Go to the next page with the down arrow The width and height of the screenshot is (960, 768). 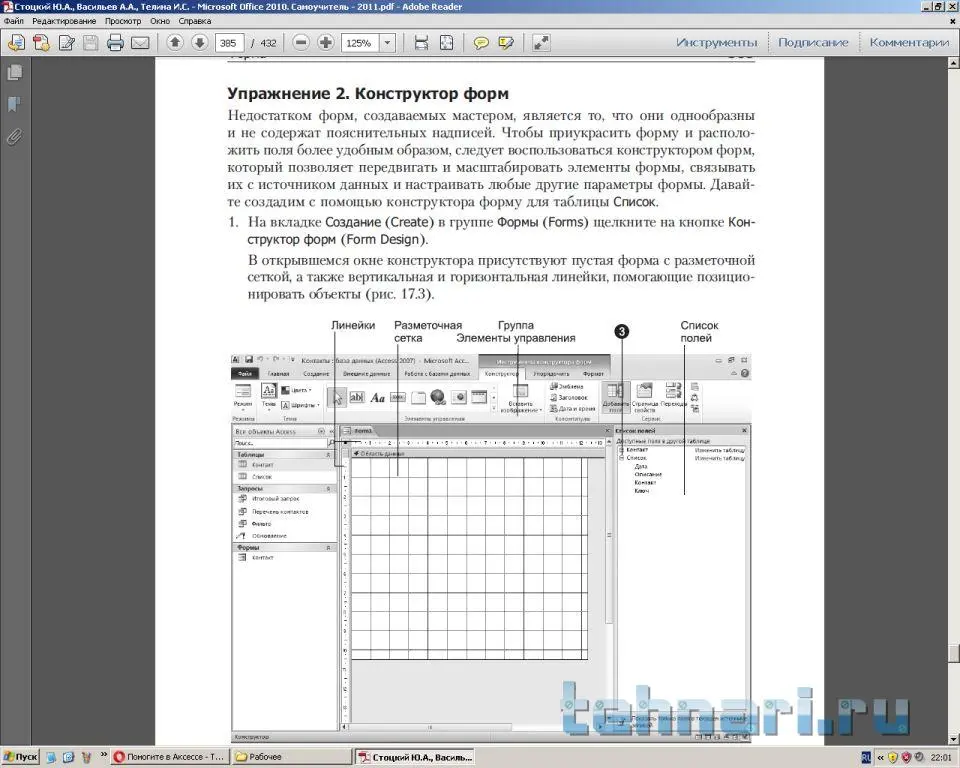(200, 42)
